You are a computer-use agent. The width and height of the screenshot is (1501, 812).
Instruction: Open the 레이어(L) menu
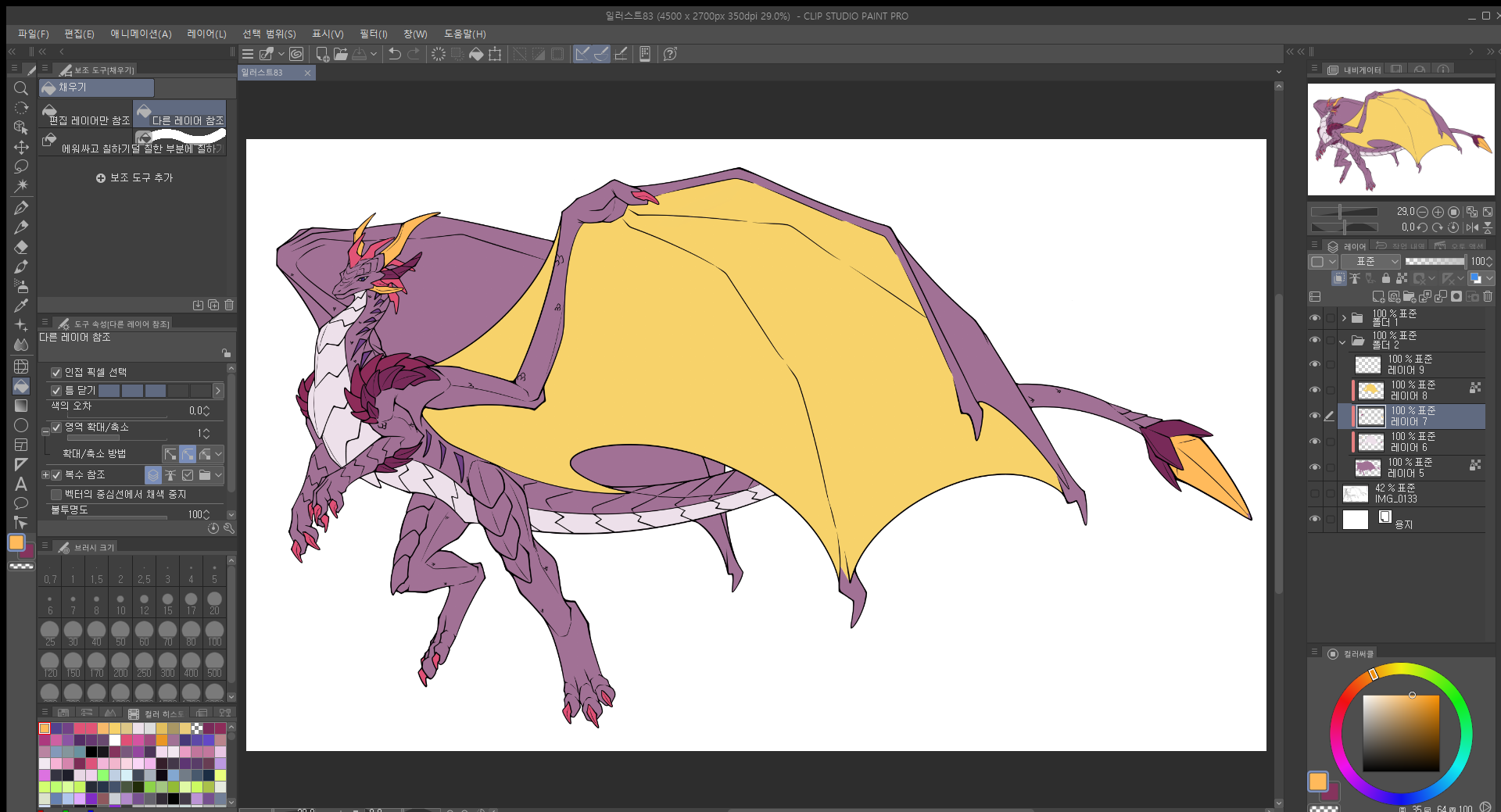pyautogui.click(x=206, y=34)
